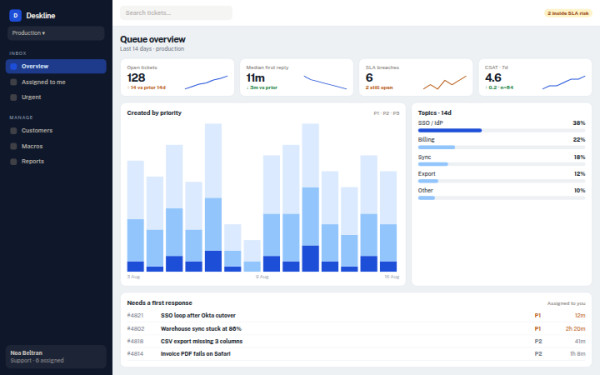The width and height of the screenshot is (600, 375).
Task: Open the Macros section
Action: tap(56, 146)
